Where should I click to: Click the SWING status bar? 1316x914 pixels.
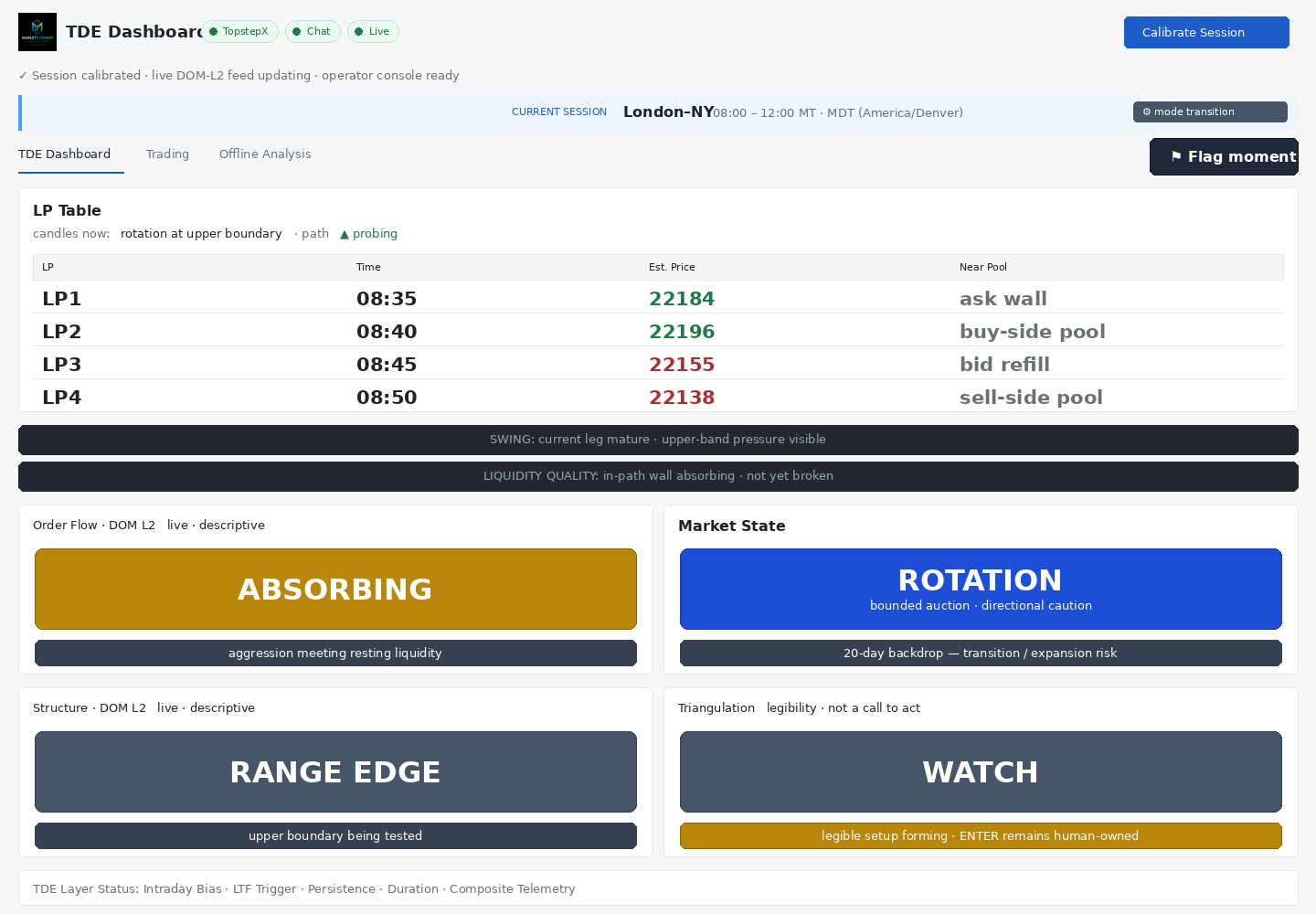[658, 440]
